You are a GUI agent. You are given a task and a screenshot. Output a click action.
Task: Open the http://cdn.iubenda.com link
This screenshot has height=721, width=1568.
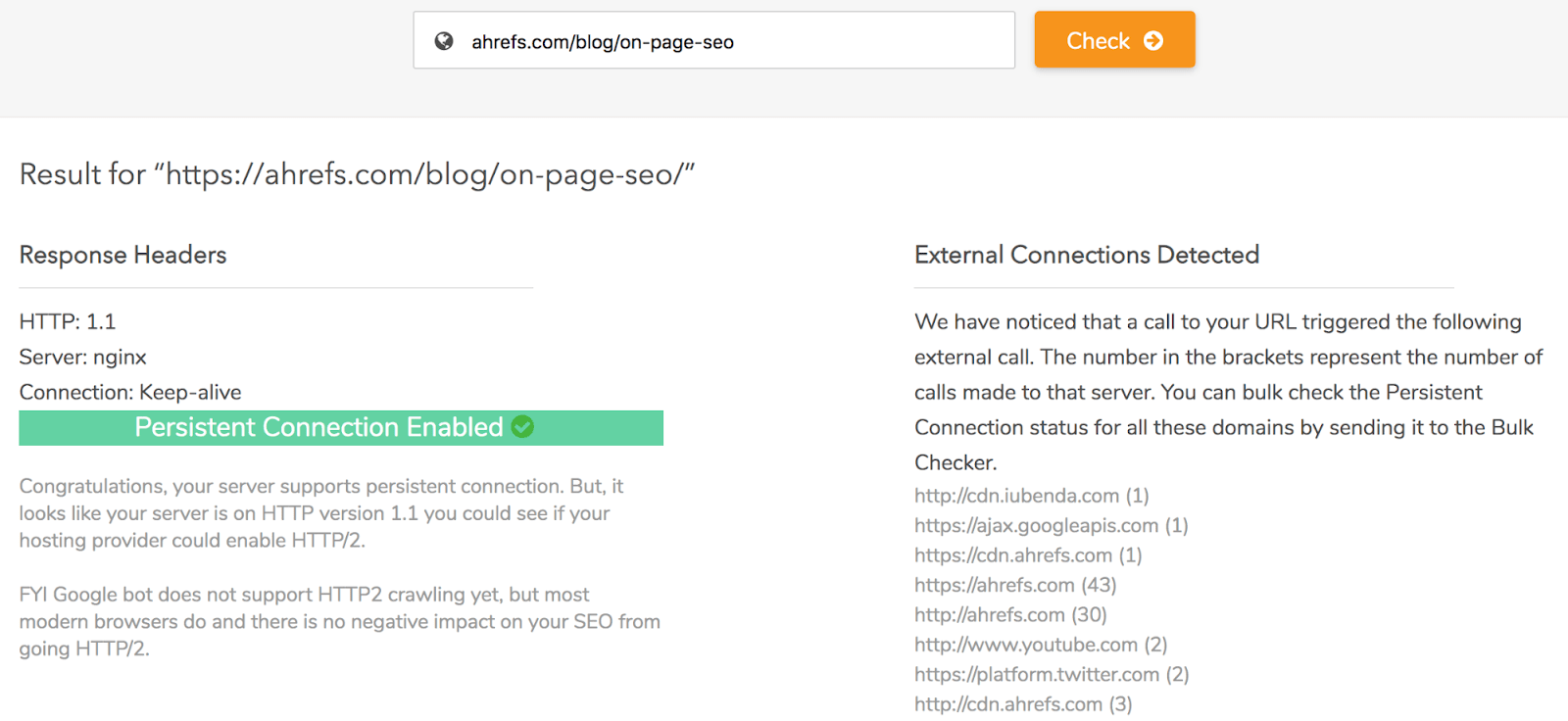(x=1014, y=495)
